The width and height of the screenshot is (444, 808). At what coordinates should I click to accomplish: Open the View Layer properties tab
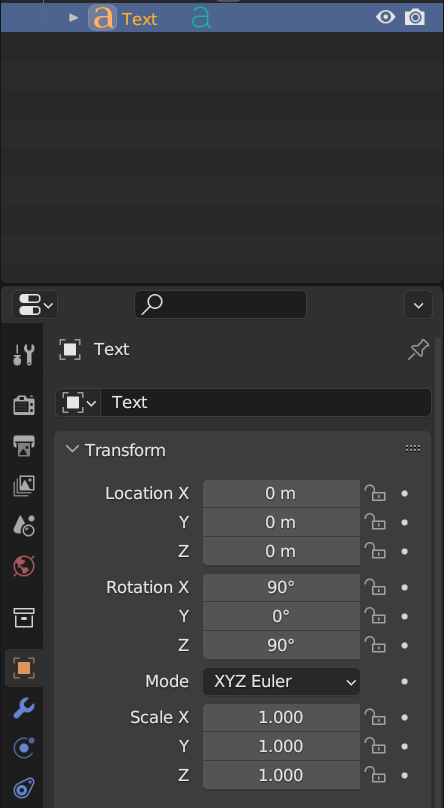24,485
